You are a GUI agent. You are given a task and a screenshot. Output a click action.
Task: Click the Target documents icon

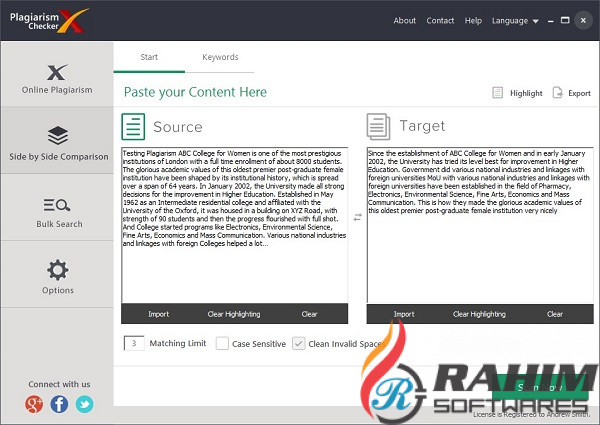click(378, 127)
